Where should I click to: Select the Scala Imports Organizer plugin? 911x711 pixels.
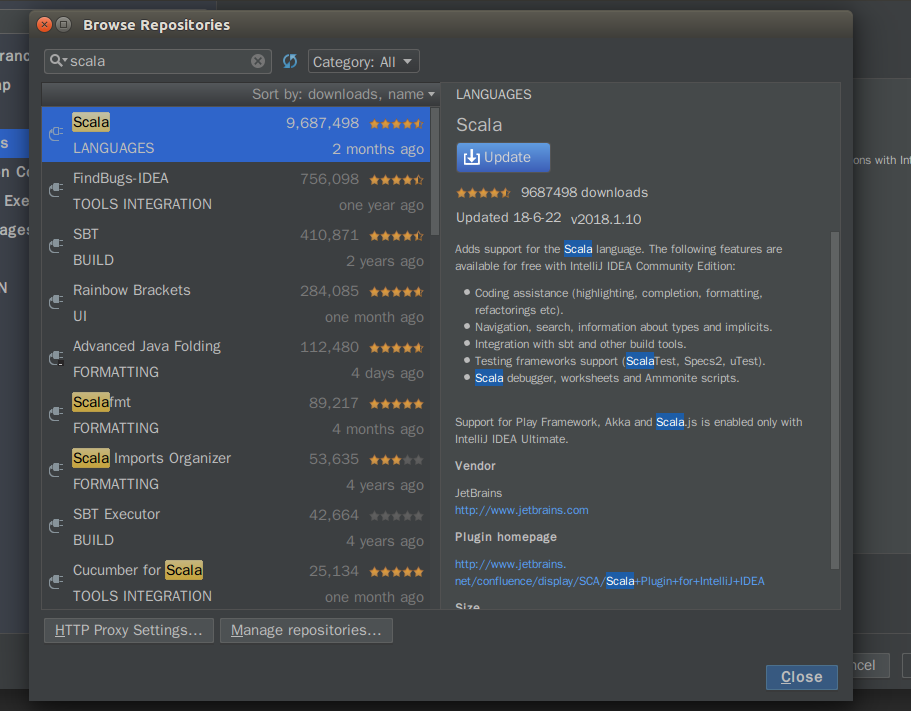236,470
